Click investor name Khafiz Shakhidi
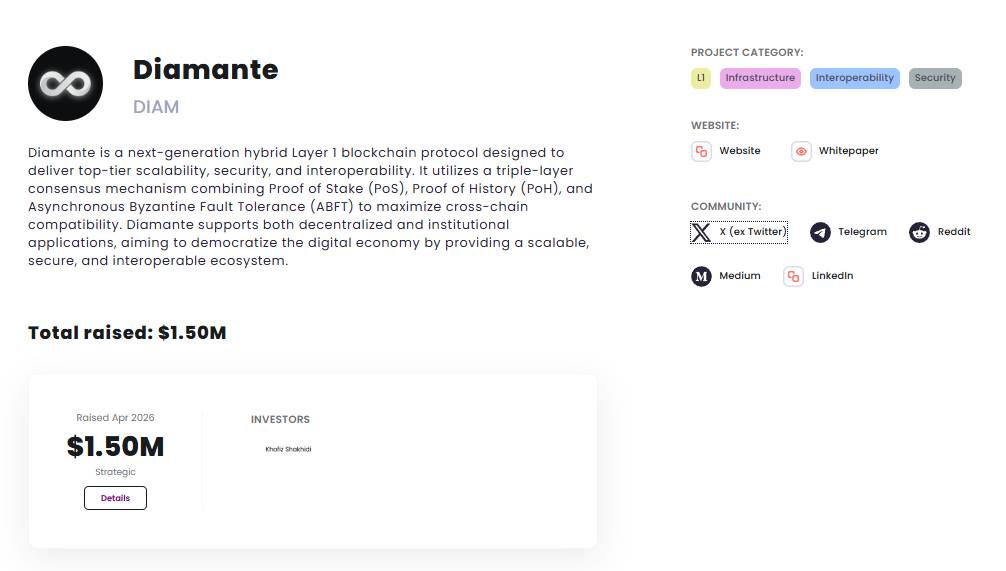The height and width of the screenshot is (571, 1006). click(288, 450)
